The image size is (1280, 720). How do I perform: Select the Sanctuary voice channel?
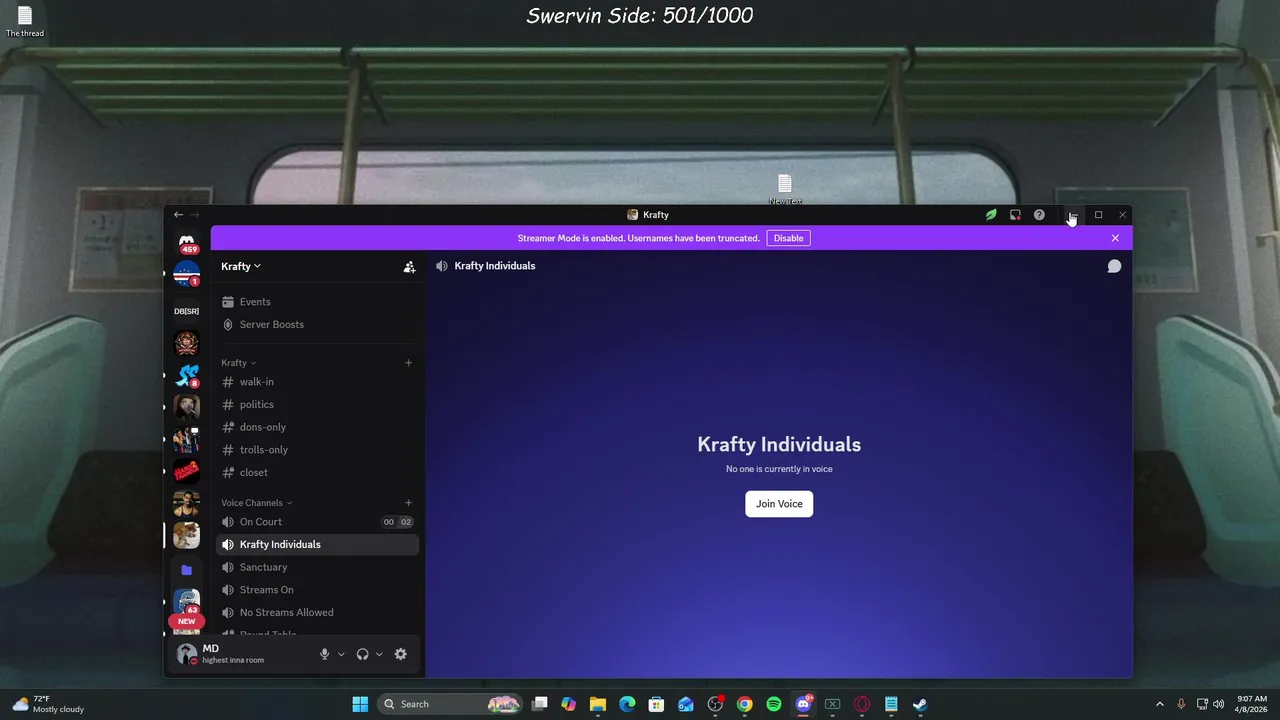(317, 567)
